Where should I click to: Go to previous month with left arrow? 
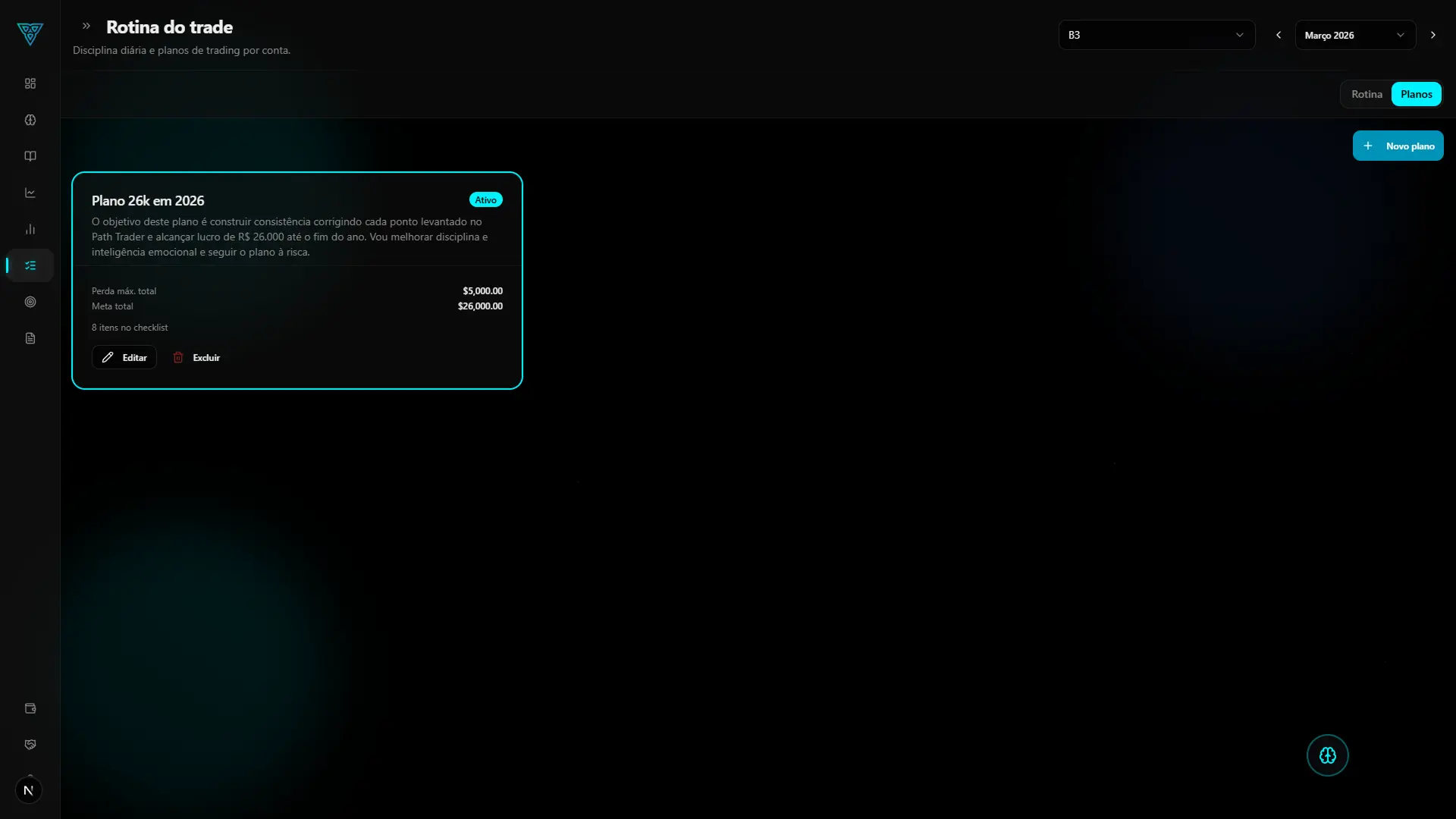(1279, 34)
